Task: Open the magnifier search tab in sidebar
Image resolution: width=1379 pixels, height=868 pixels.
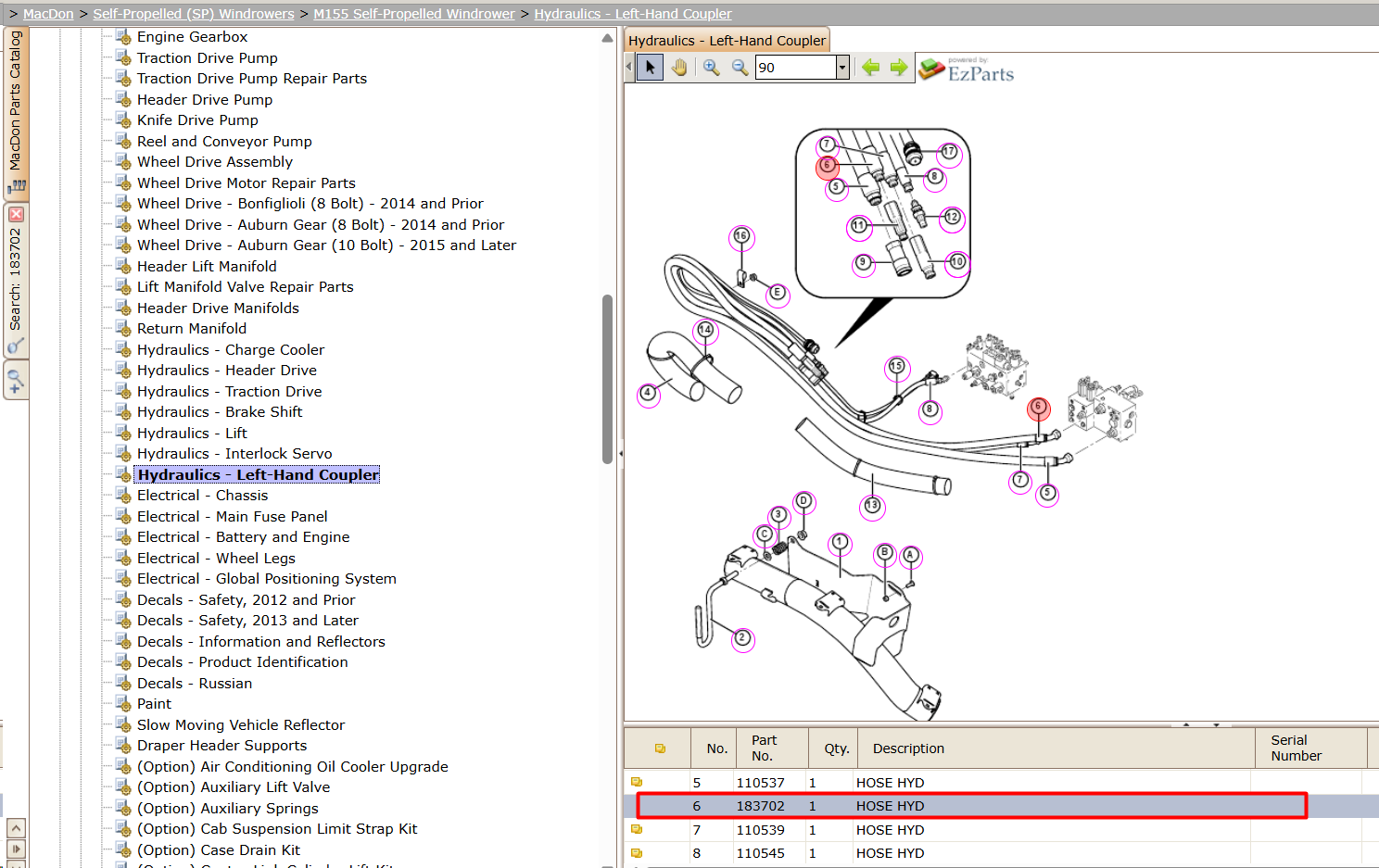Action: pos(16,380)
